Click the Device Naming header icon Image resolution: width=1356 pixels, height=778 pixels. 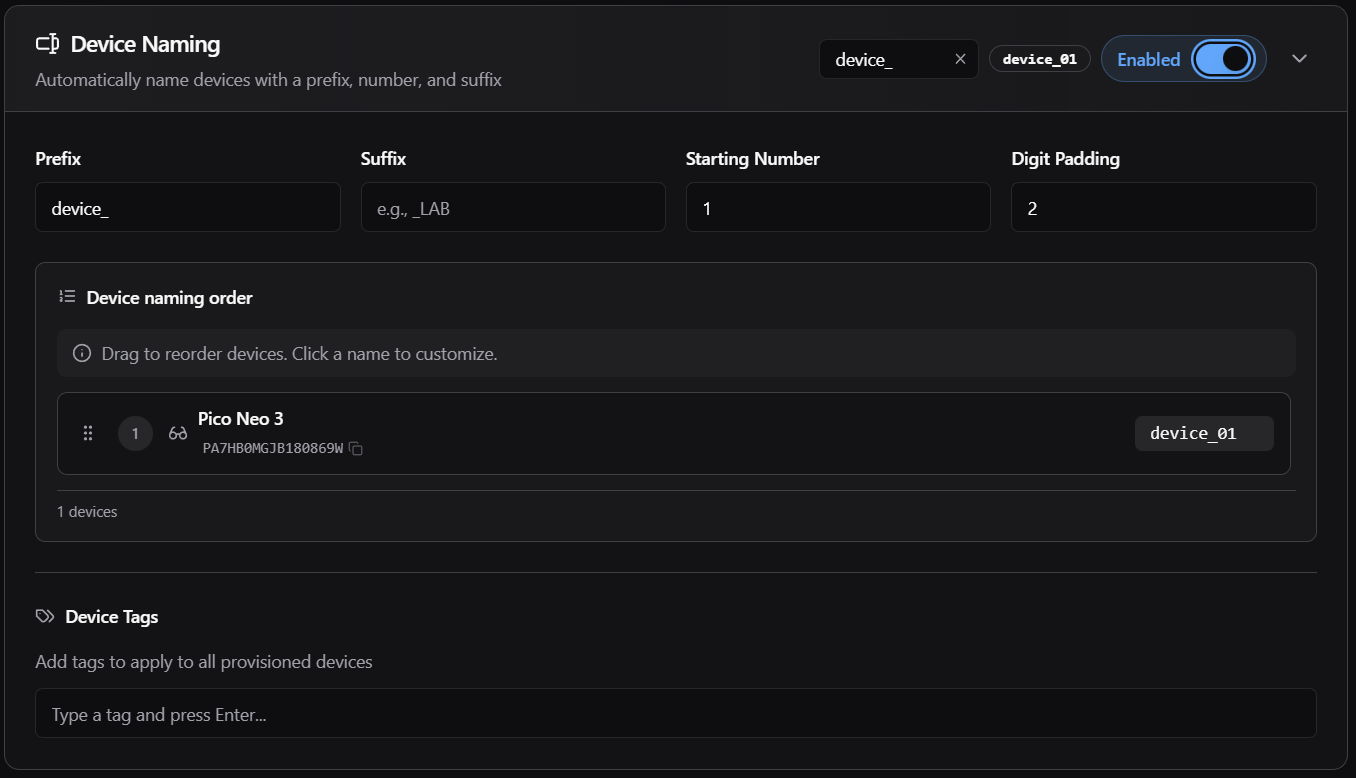[48, 44]
